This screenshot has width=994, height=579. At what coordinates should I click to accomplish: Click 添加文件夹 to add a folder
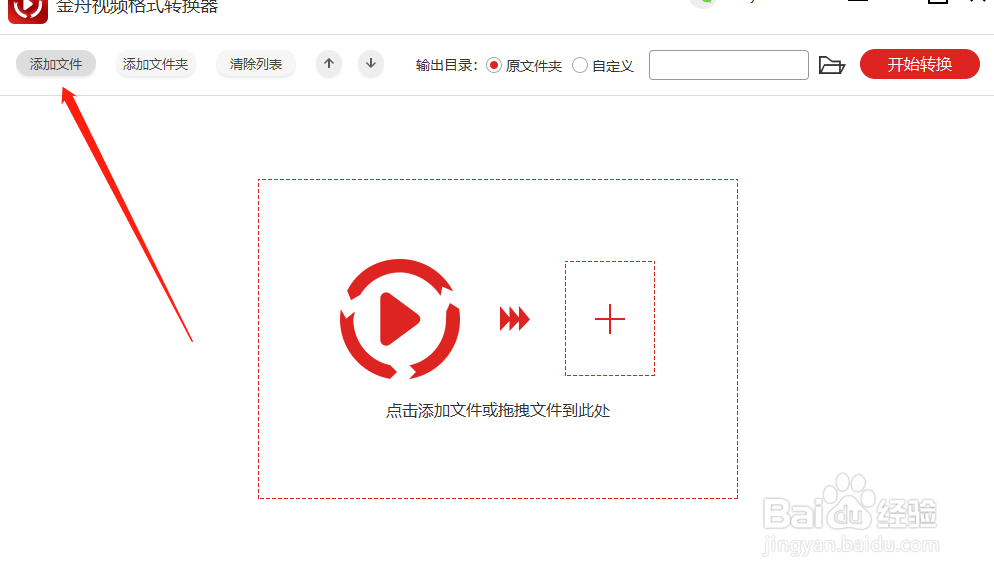155,63
